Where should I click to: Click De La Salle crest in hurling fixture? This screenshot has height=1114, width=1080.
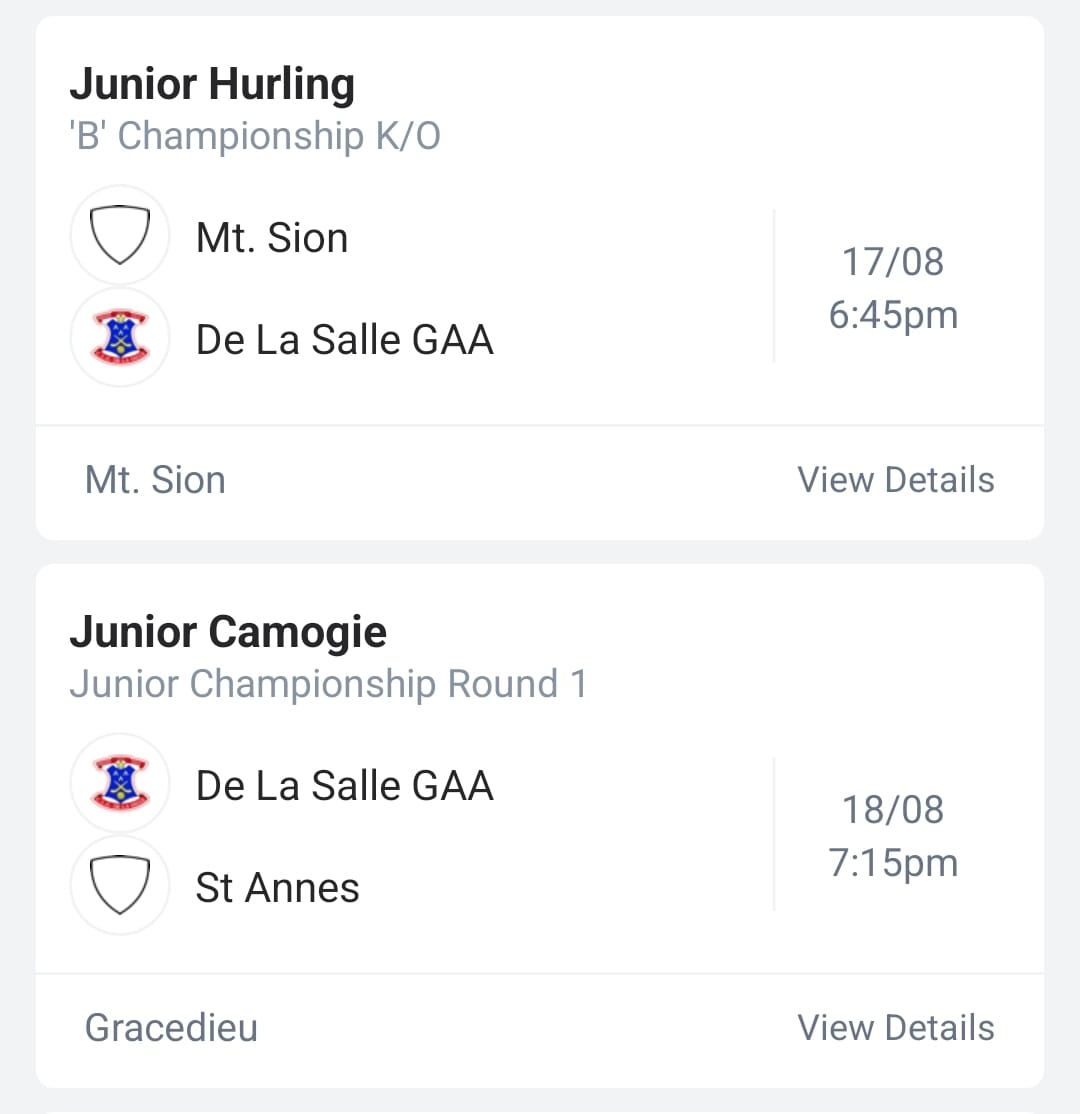coord(120,337)
